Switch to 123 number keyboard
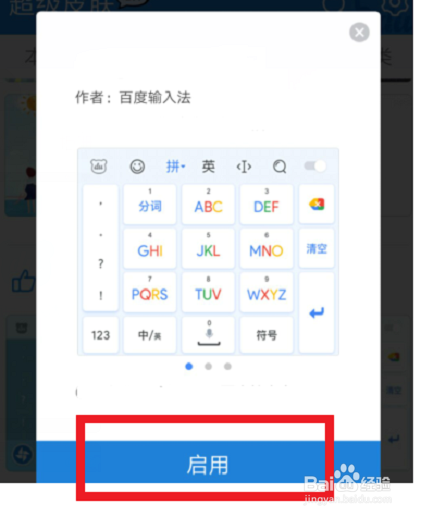 click(x=100, y=335)
